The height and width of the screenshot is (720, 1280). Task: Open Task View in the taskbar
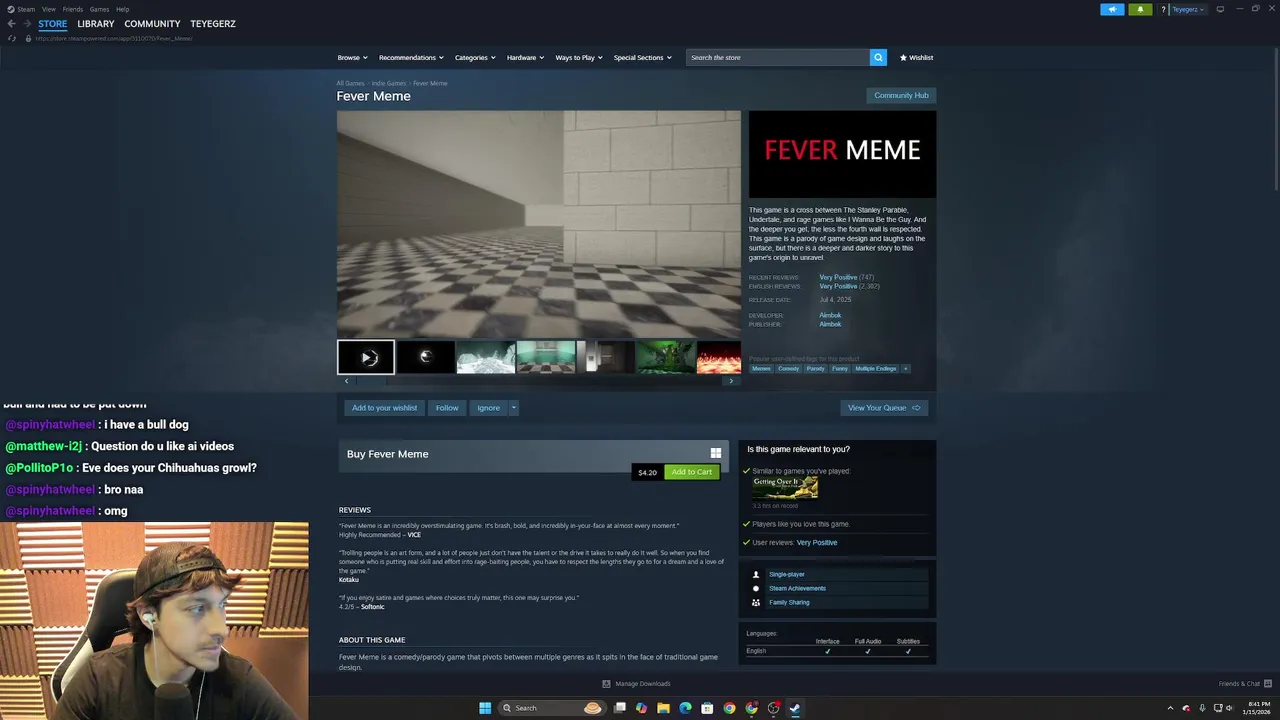coord(620,708)
